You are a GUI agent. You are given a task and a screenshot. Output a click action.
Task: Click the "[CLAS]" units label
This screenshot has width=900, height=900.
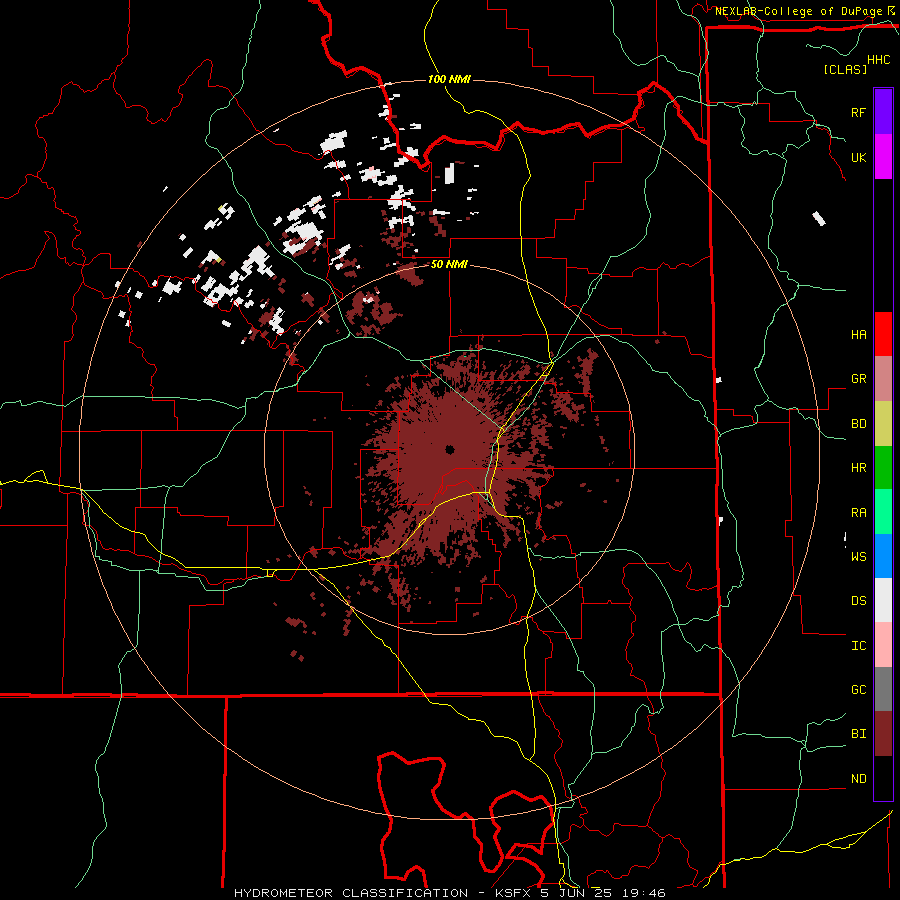click(845, 69)
